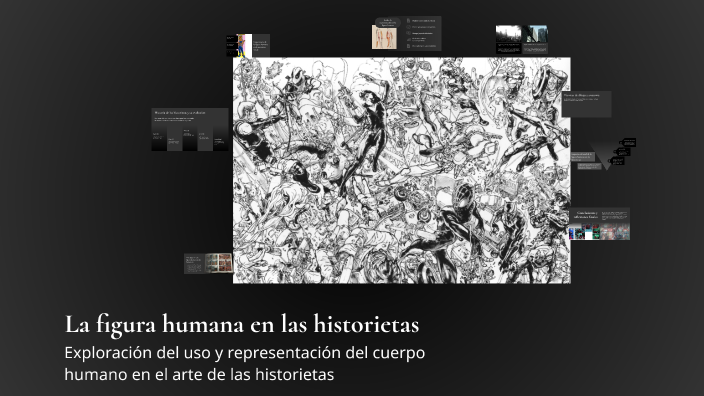
Task: Click the top black tag beside the triangle
Action: 628,142
